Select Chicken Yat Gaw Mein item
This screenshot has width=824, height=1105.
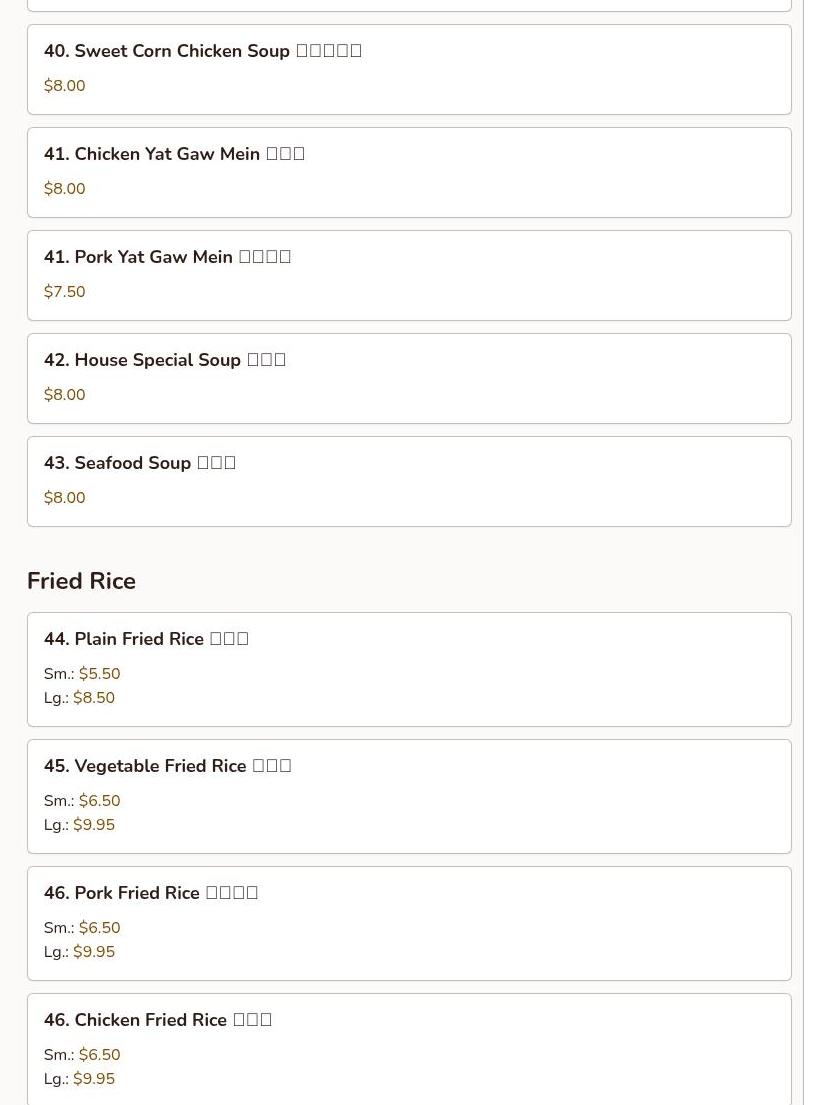pyautogui.click(x=408, y=172)
